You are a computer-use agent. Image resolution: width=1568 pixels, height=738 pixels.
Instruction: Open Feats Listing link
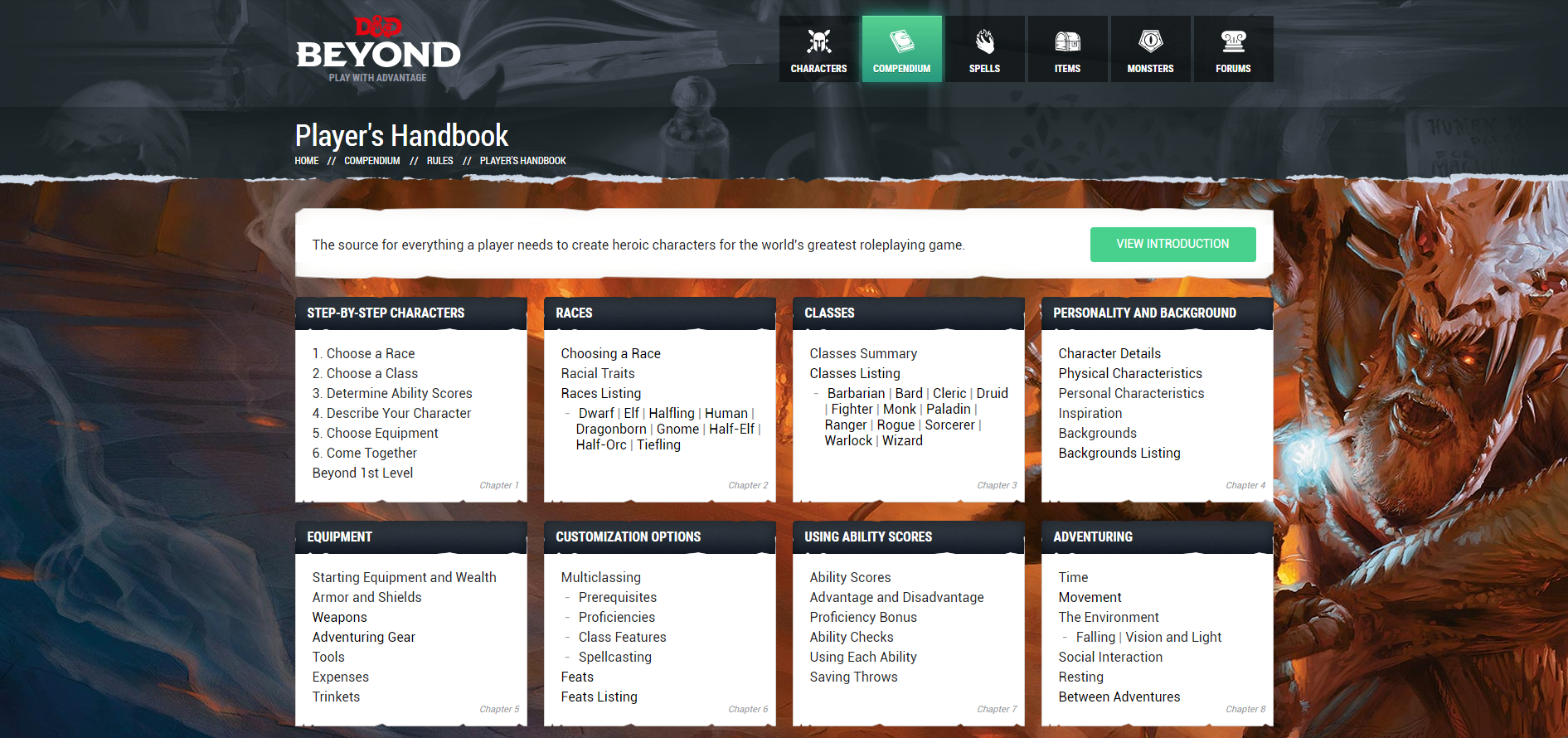599,697
